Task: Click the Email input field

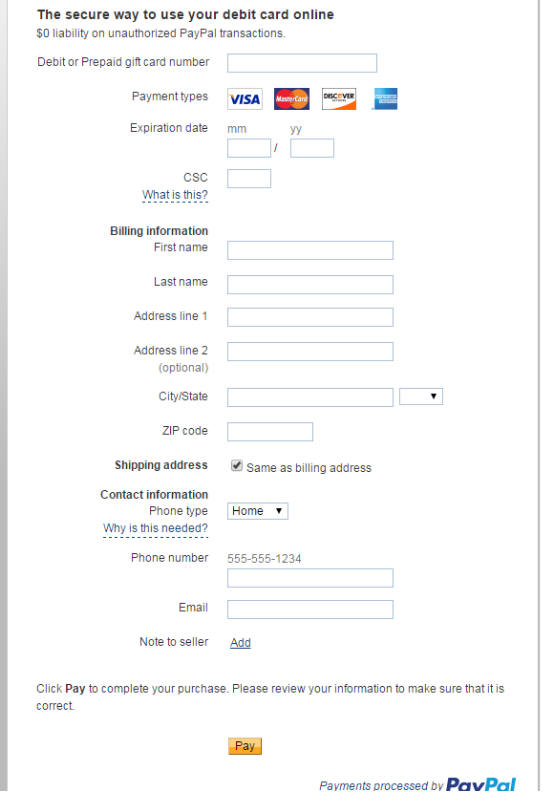Action: tap(310, 610)
